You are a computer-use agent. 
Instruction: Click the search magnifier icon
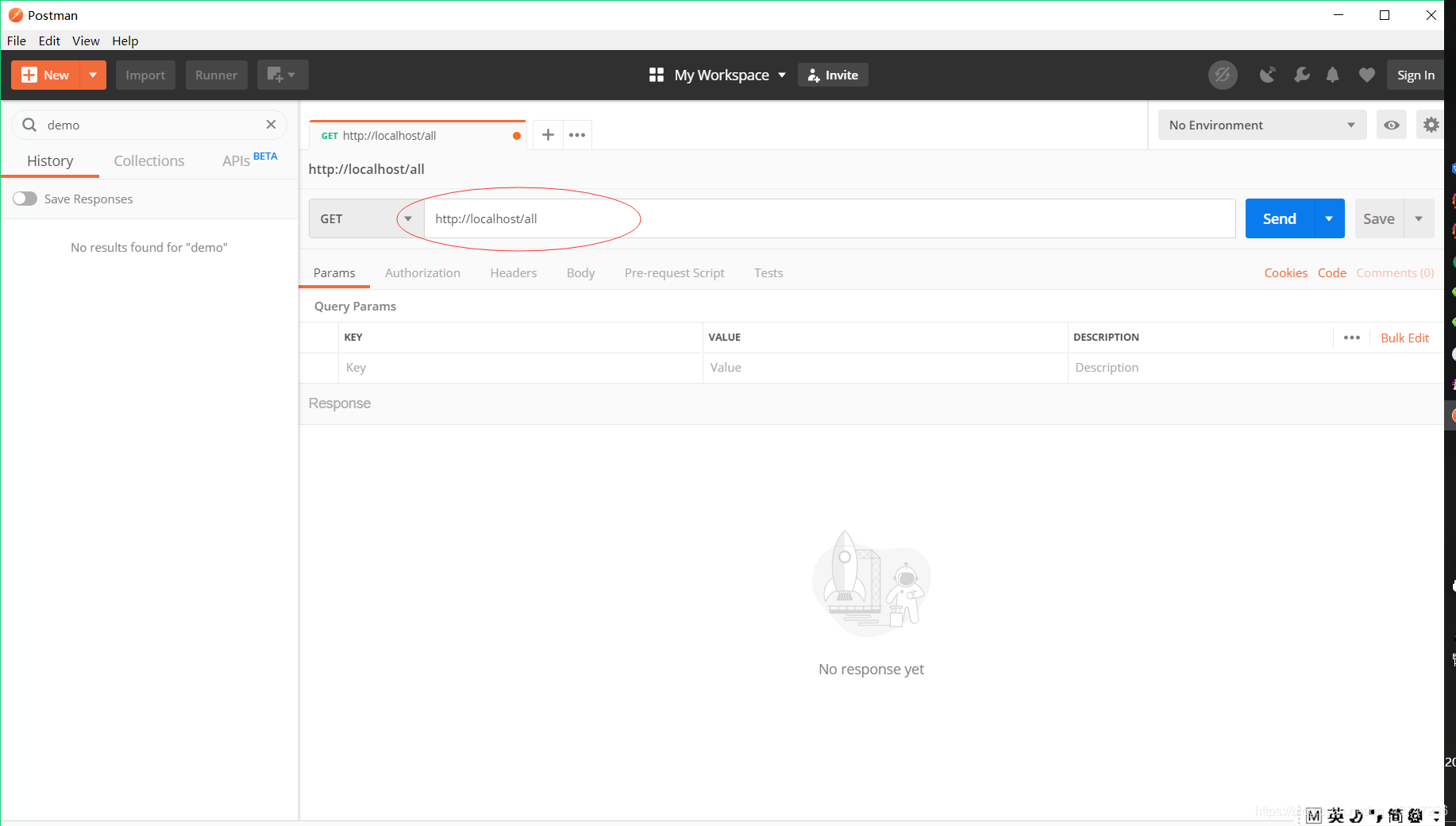[29, 125]
